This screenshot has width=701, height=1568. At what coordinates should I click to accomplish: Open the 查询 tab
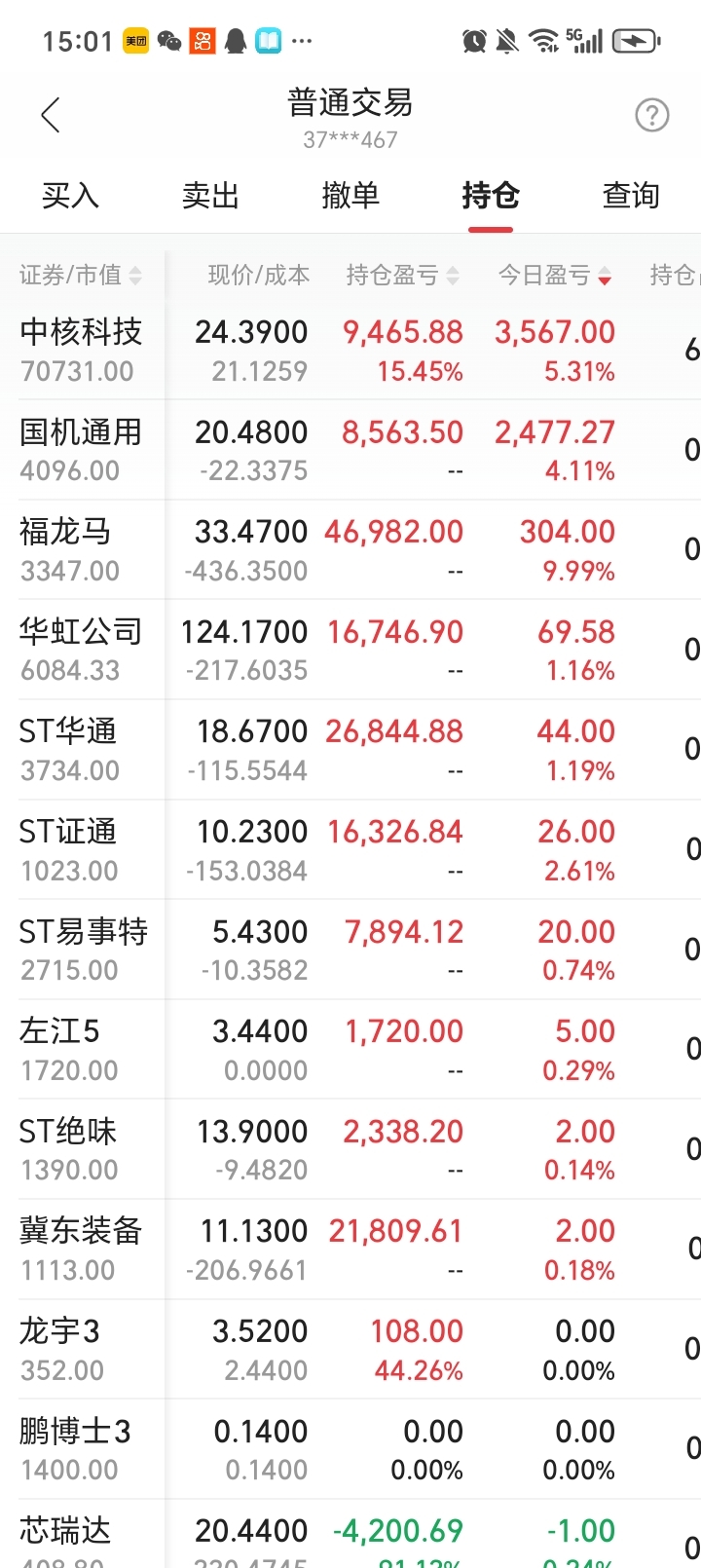tap(631, 196)
